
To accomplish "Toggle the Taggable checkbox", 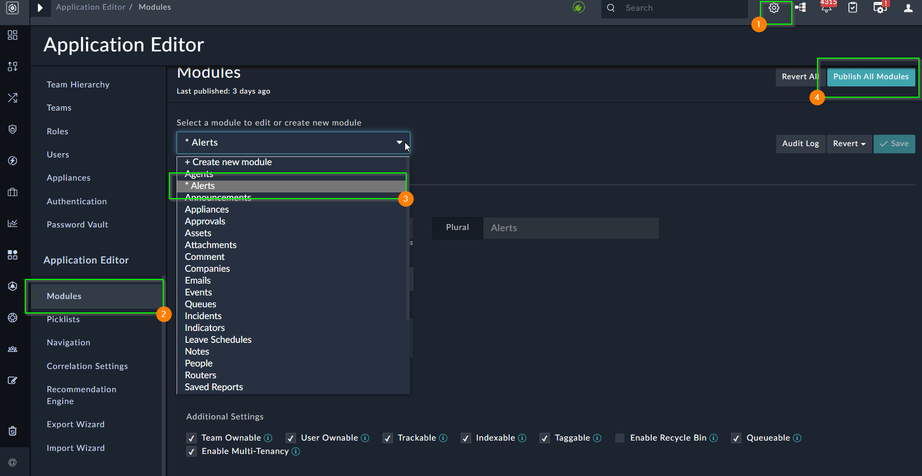I will coord(544,438).
